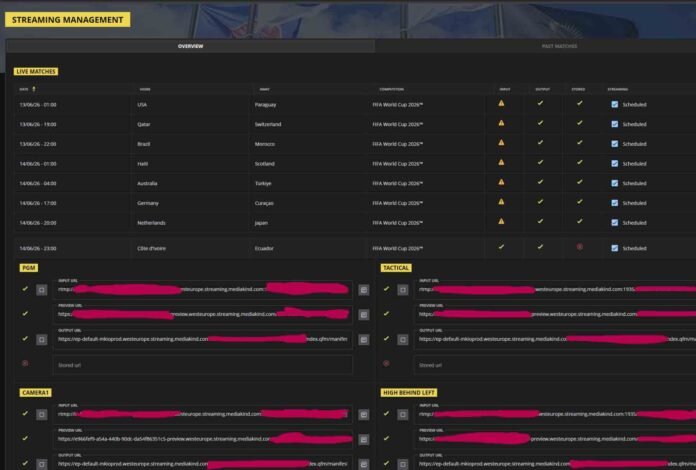Click the TACTICAL section label
The image size is (696, 470).
pyautogui.click(x=396, y=268)
